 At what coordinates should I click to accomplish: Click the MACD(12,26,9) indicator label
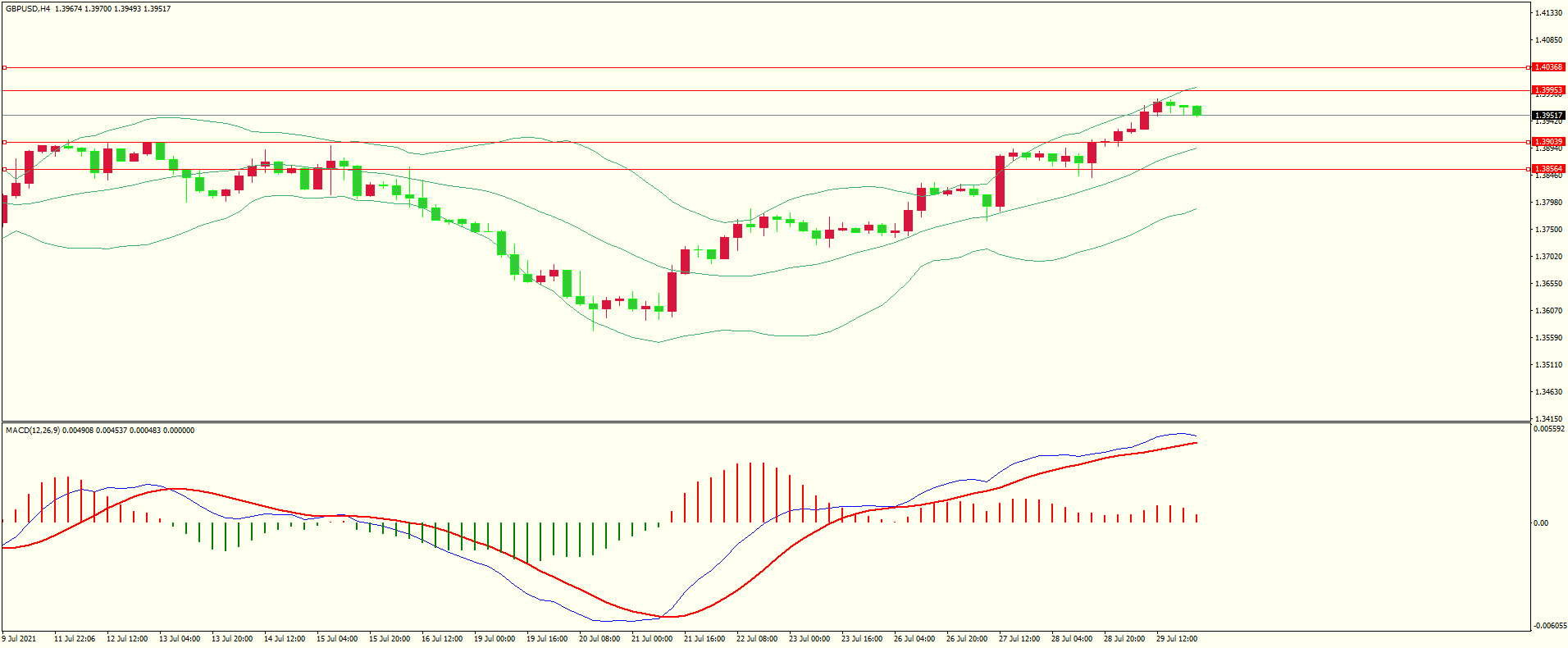[x=33, y=431]
